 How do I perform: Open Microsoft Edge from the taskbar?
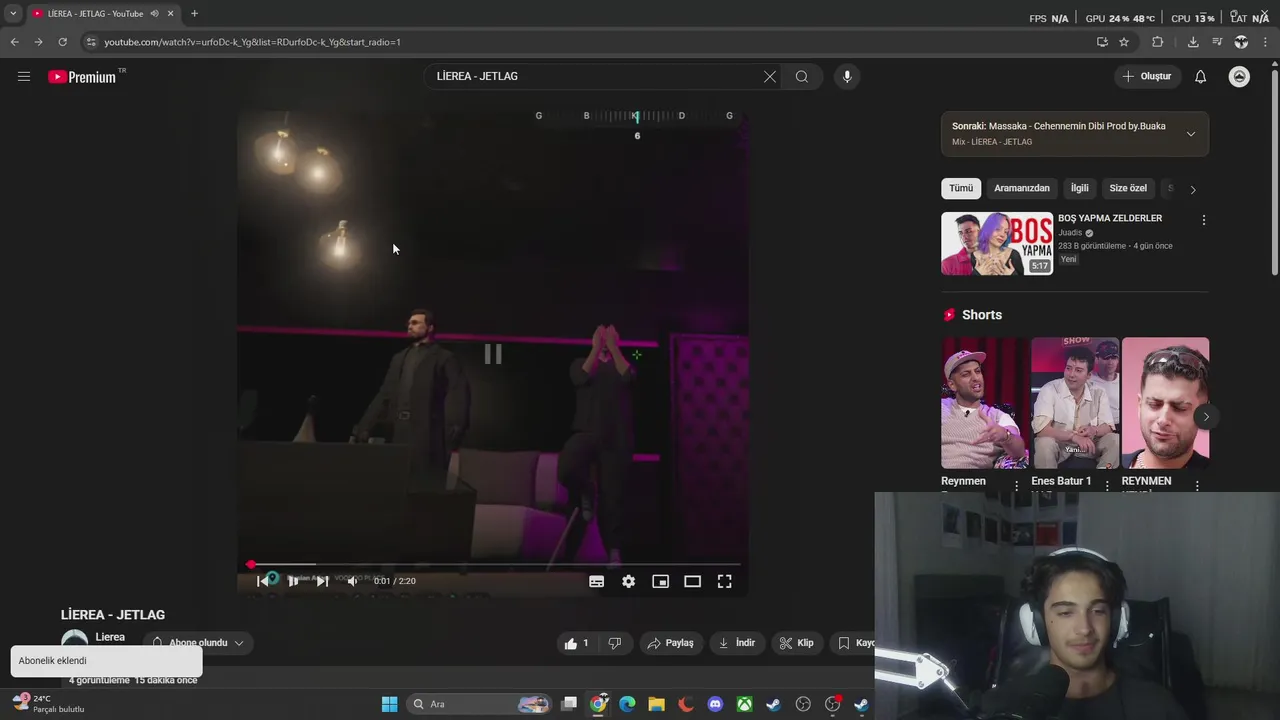click(x=627, y=704)
